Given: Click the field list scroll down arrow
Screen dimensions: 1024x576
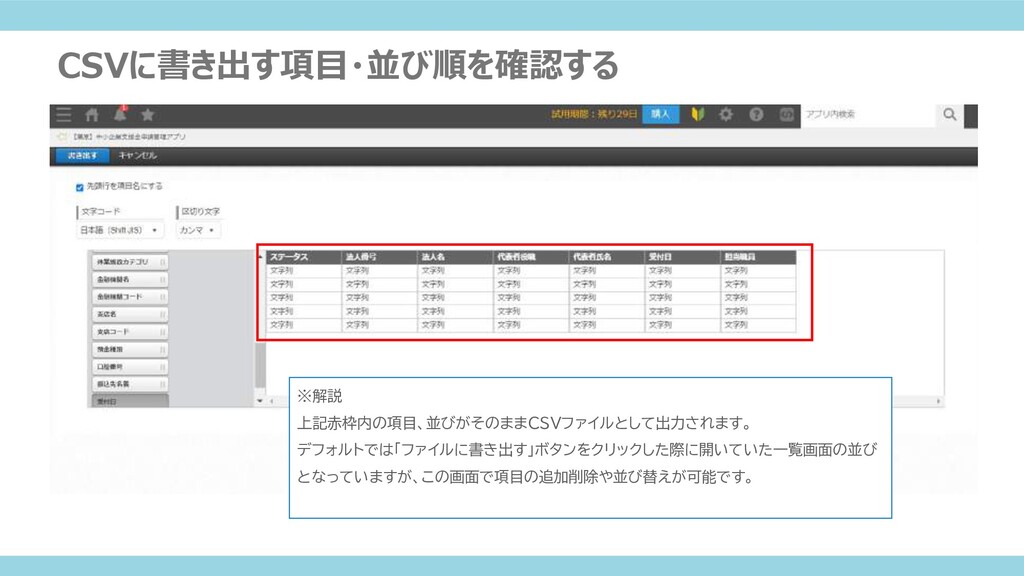Looking at the screenshot, I should [x=261, y=401].
